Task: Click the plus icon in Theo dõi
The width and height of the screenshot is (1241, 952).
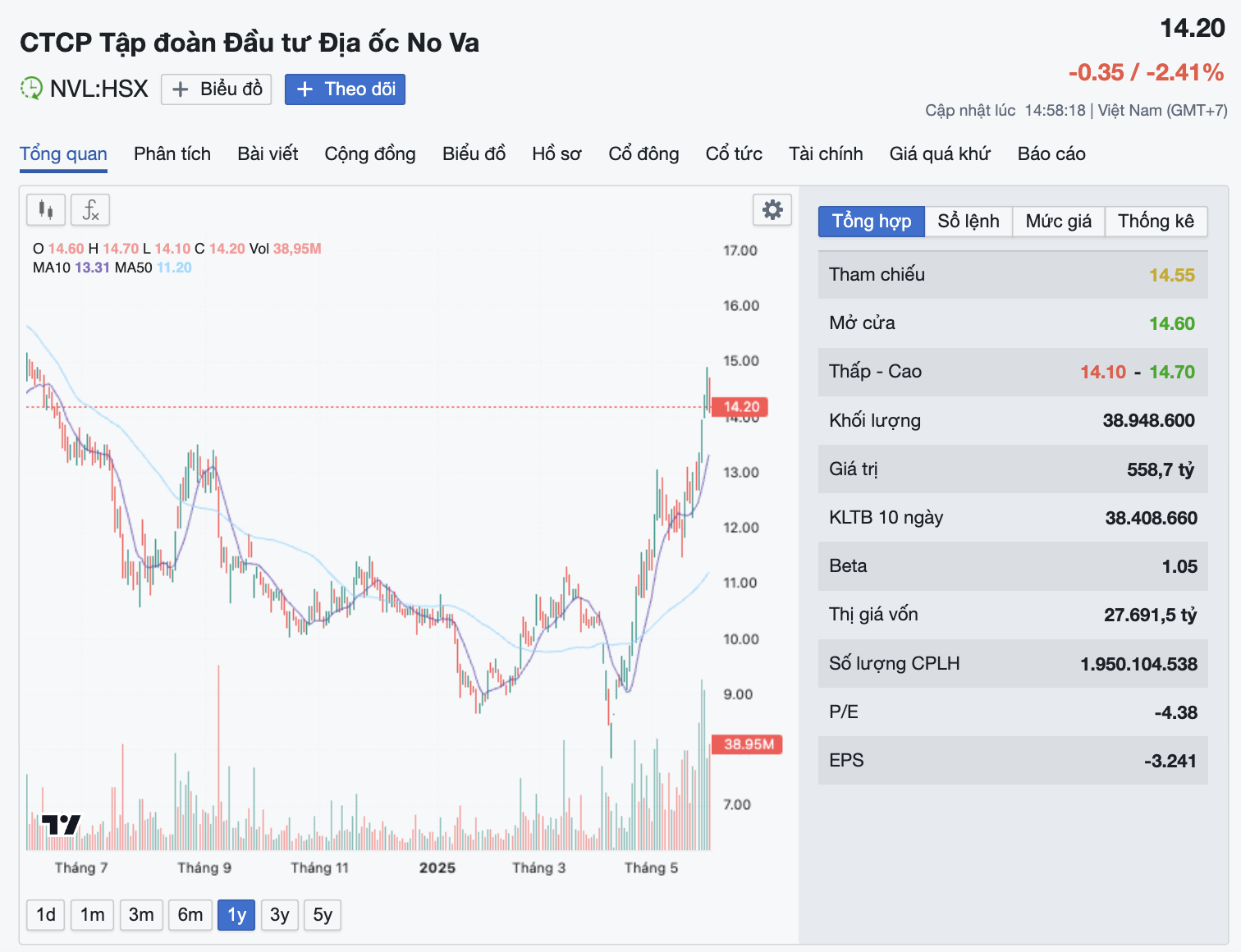Action: click(x=305, y=89)
